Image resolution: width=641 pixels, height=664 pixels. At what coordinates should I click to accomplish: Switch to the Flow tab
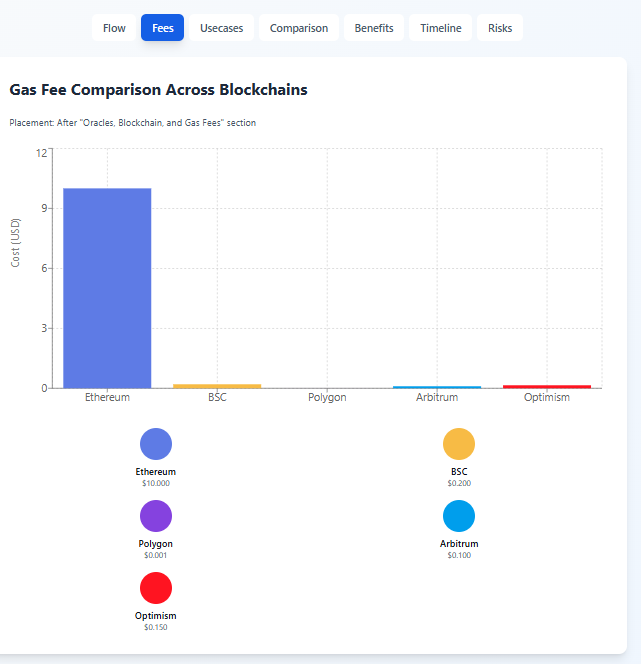(114, 28)
